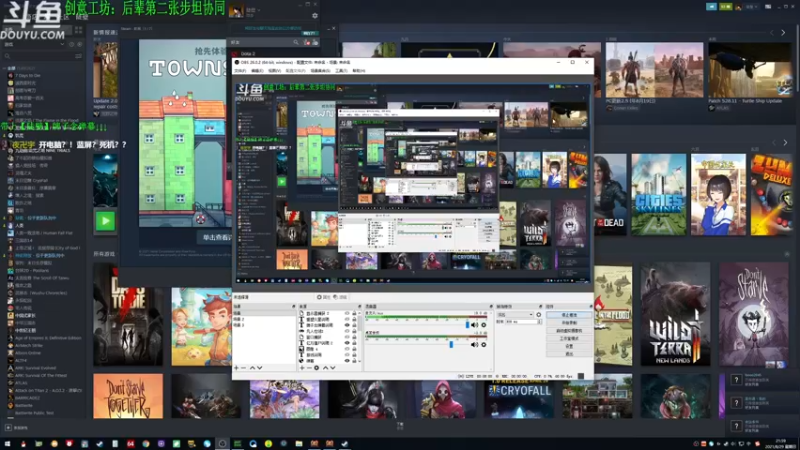800x450 pixels.
Task: Open Cities Skylines cover in Steam library
Action: pos(658,194)
